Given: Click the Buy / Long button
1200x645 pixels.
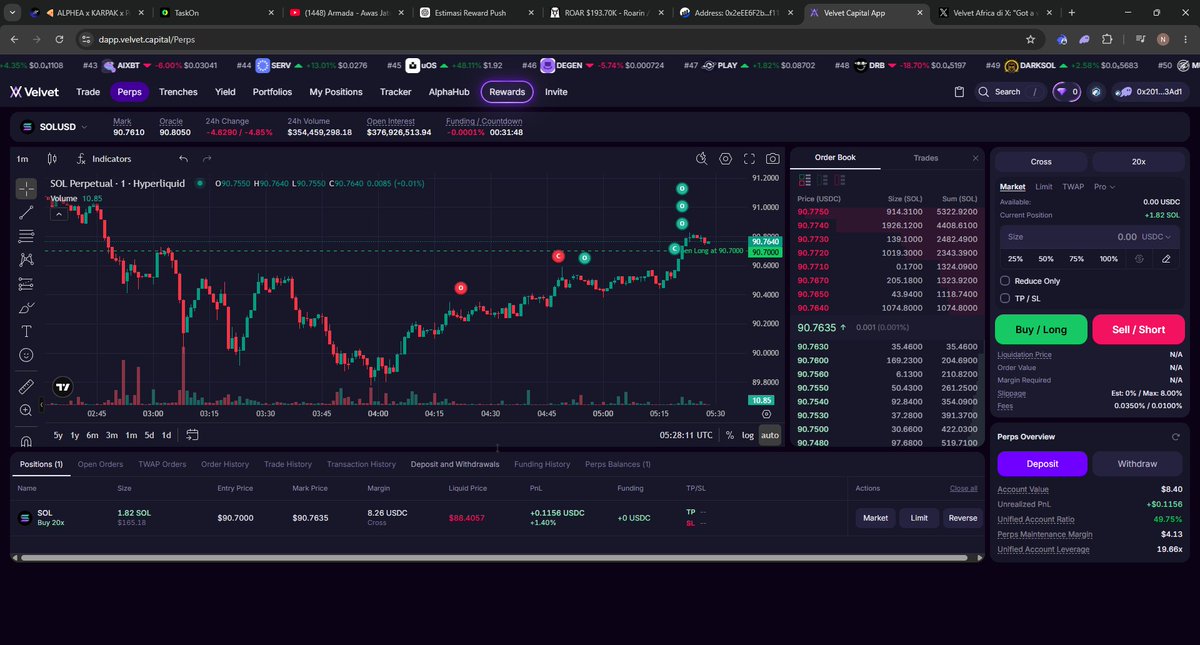Looking at the screenshot, I should pyautogui.click(x=1040, y=329).
